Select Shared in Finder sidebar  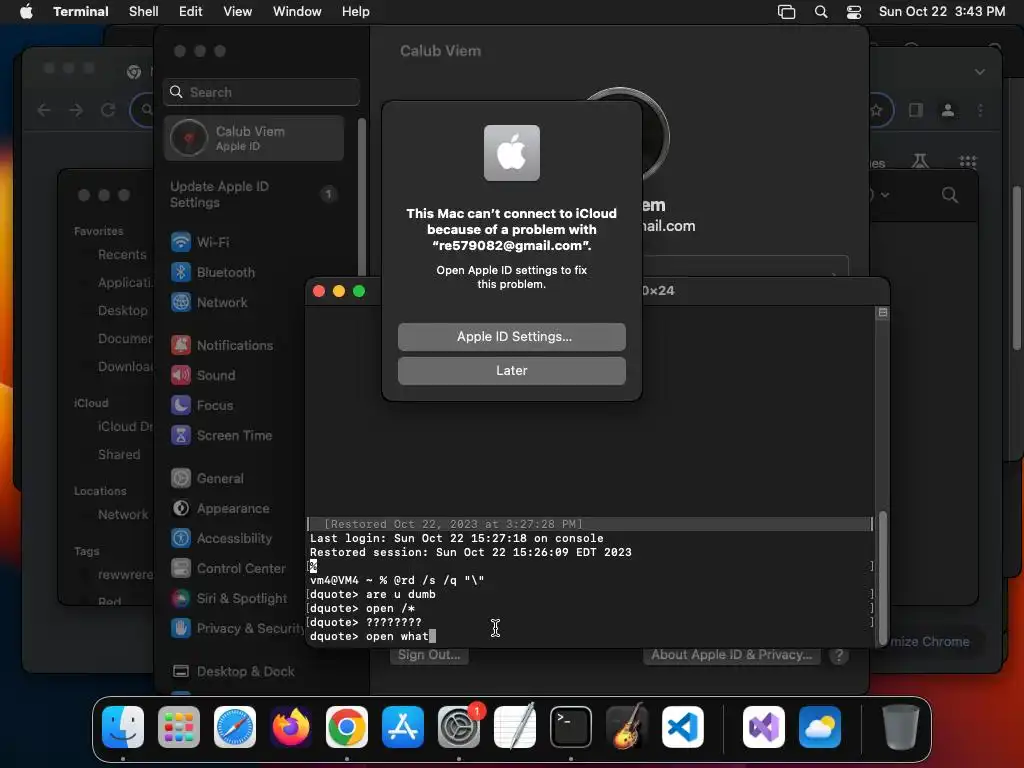point(119,455)
